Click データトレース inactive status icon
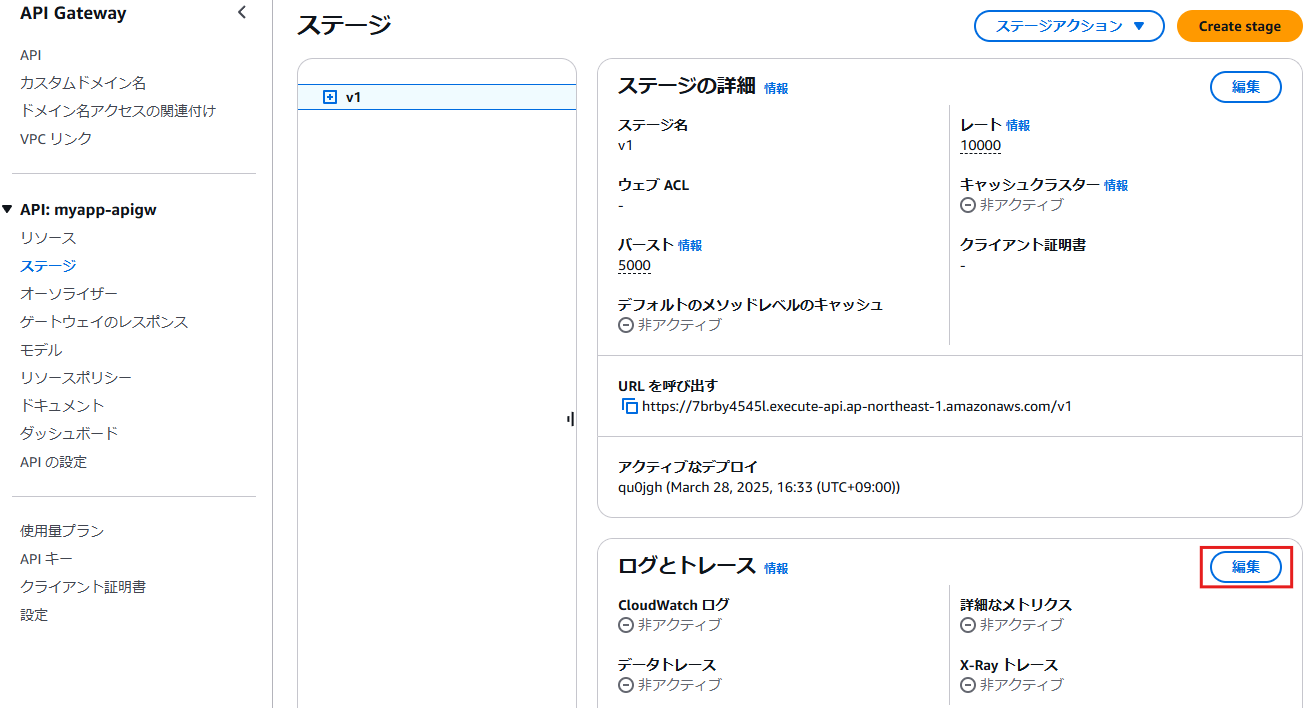The height and width of the screenshot is (708, 1316). (626, 685)
